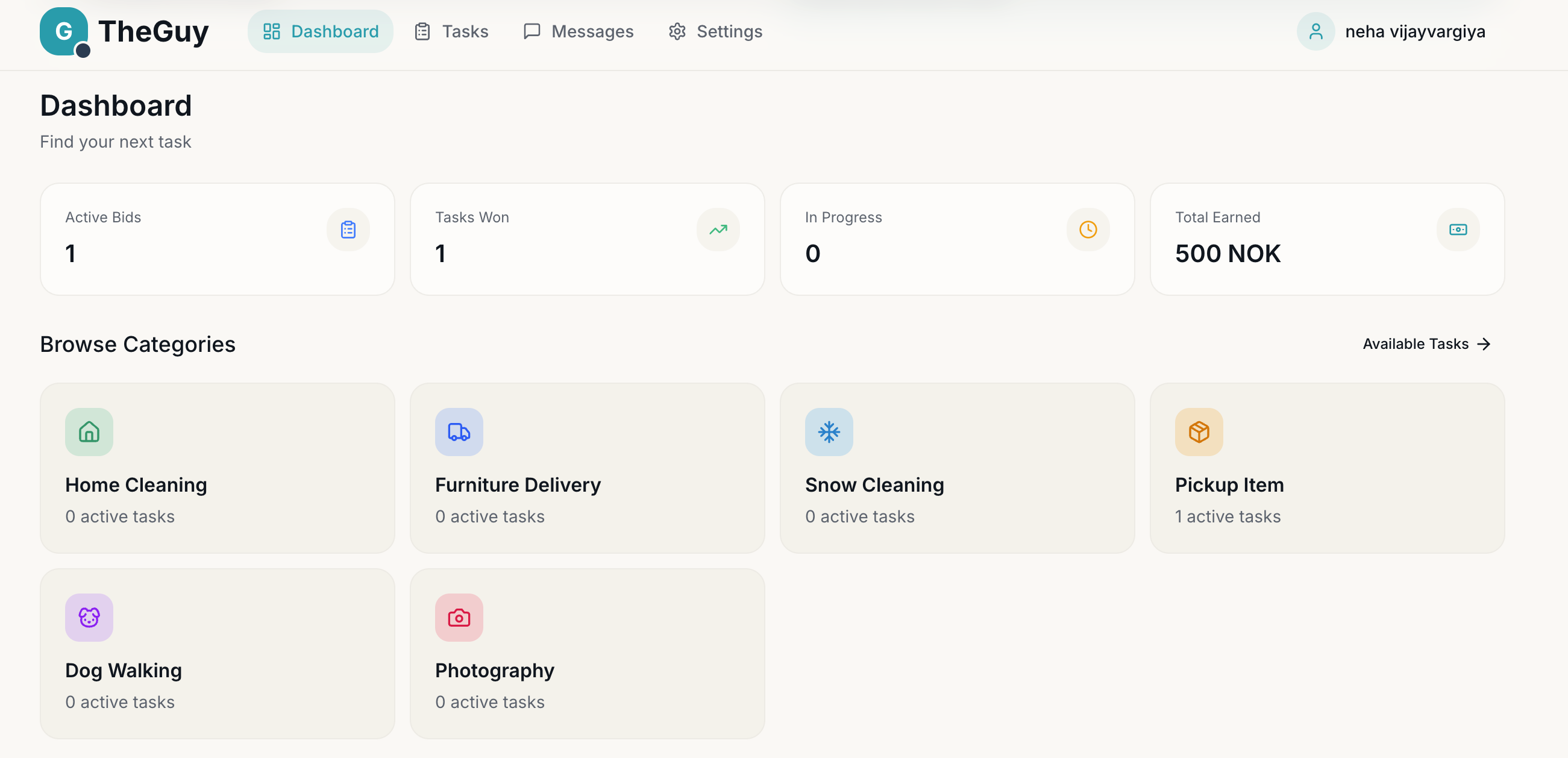Open the Messages section
Viewport: 1568px width, 758px height.
[x=579, y=31]
